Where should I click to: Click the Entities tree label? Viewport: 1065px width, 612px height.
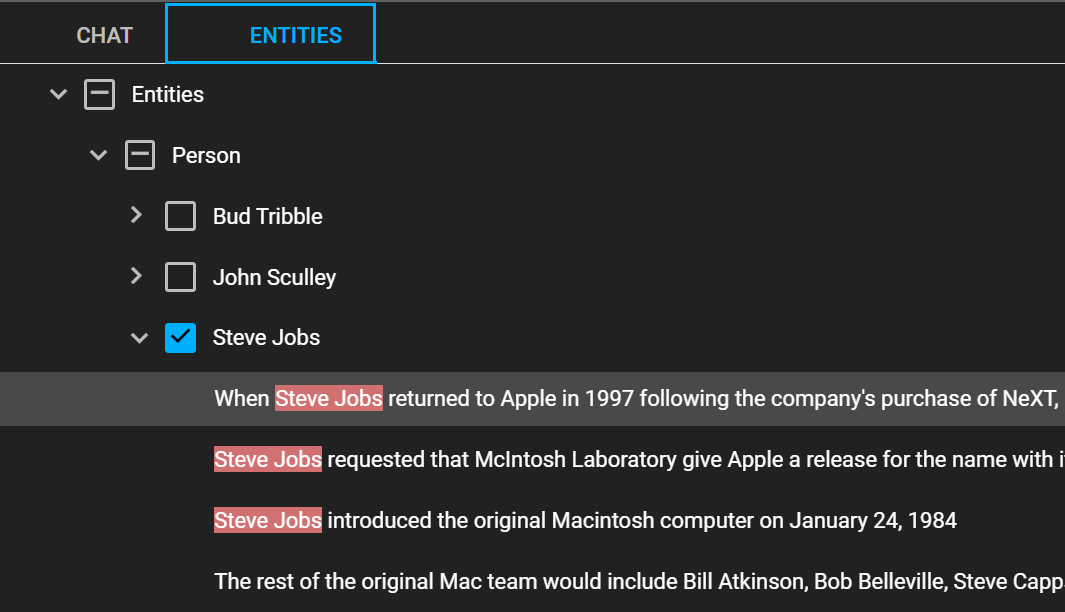click(168, 94)
